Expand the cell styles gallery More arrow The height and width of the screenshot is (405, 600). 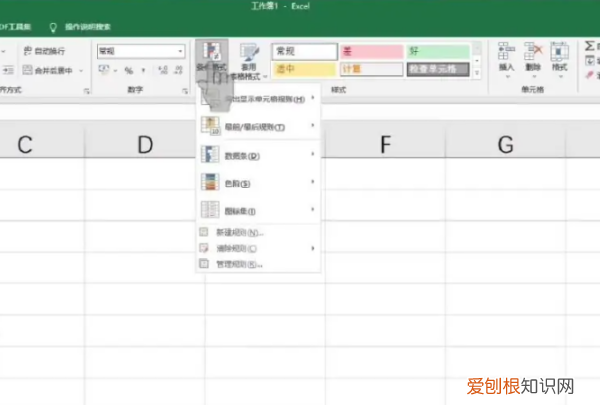(x=477, y=73)
